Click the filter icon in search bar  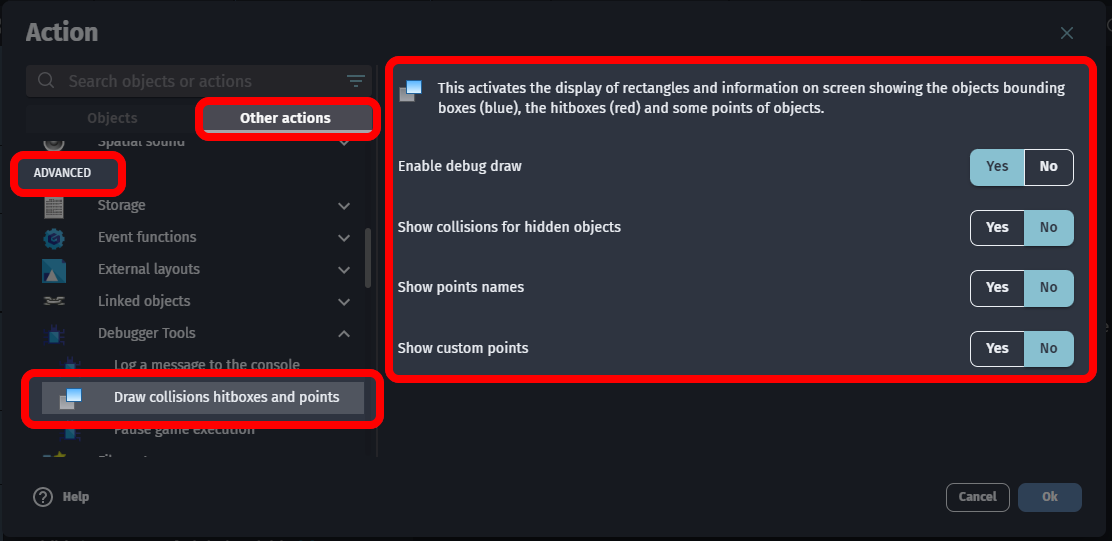355,81
